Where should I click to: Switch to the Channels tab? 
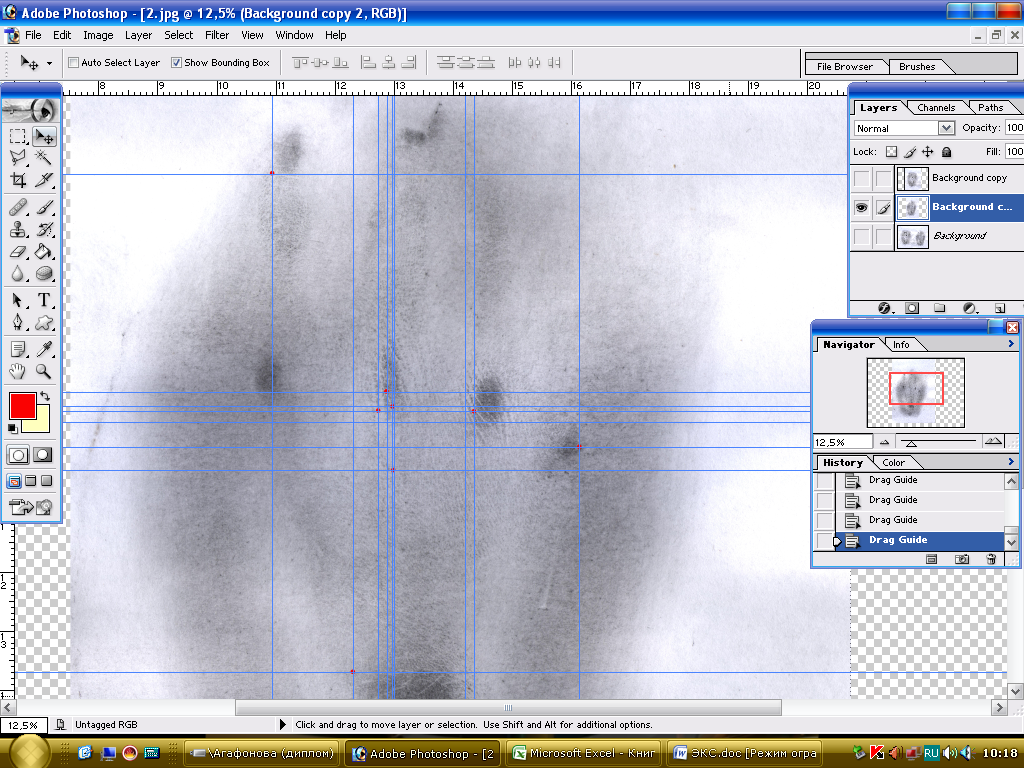[x=936, y=108]
